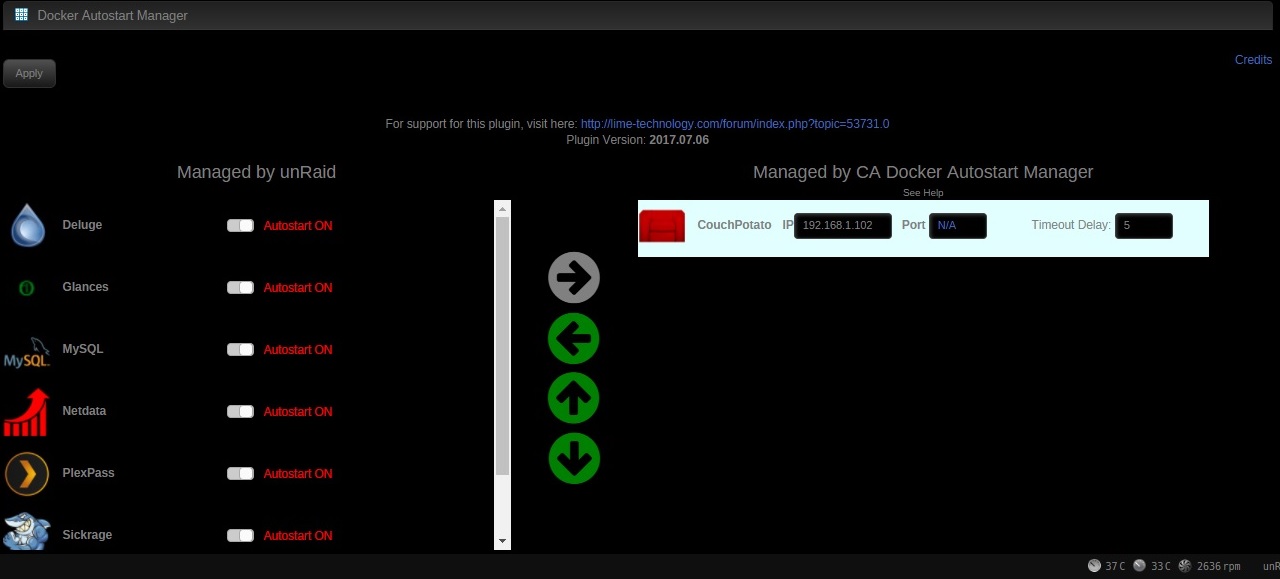The image size is (1280, 579).
Task: Toggle Sickrage autostart switch
Action: pyautogui.click(x=240, y=536)
